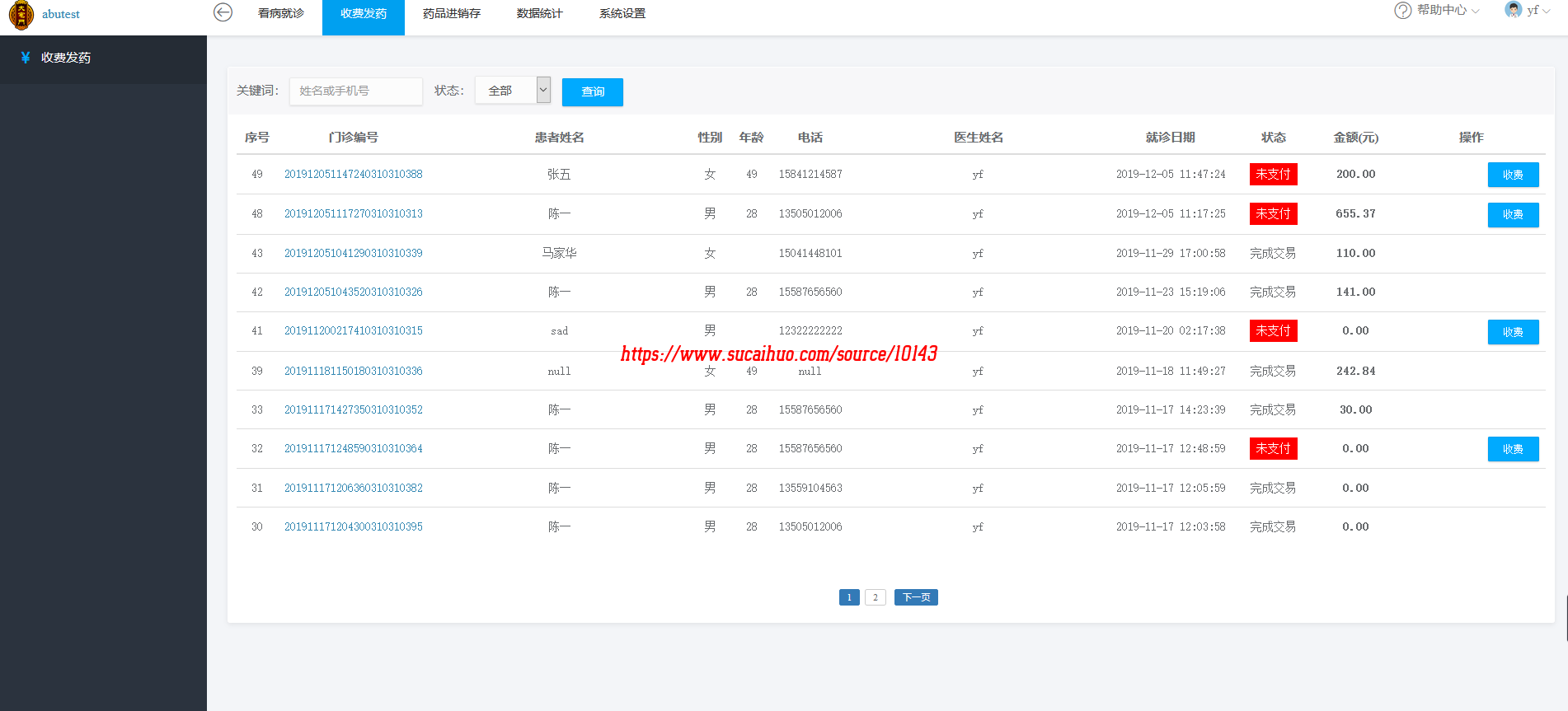The height and width of the screenshot is (711, 1568).
Task: Click the yf user avatar icon
Action: (1513, 10)
